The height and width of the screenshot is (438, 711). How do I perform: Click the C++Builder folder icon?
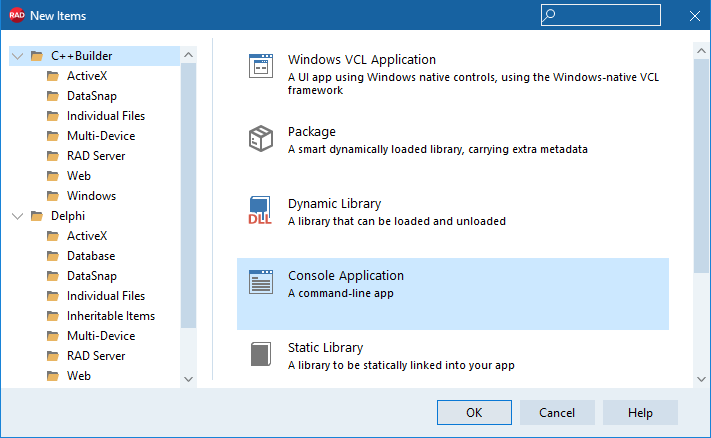(x=37, y=56)
